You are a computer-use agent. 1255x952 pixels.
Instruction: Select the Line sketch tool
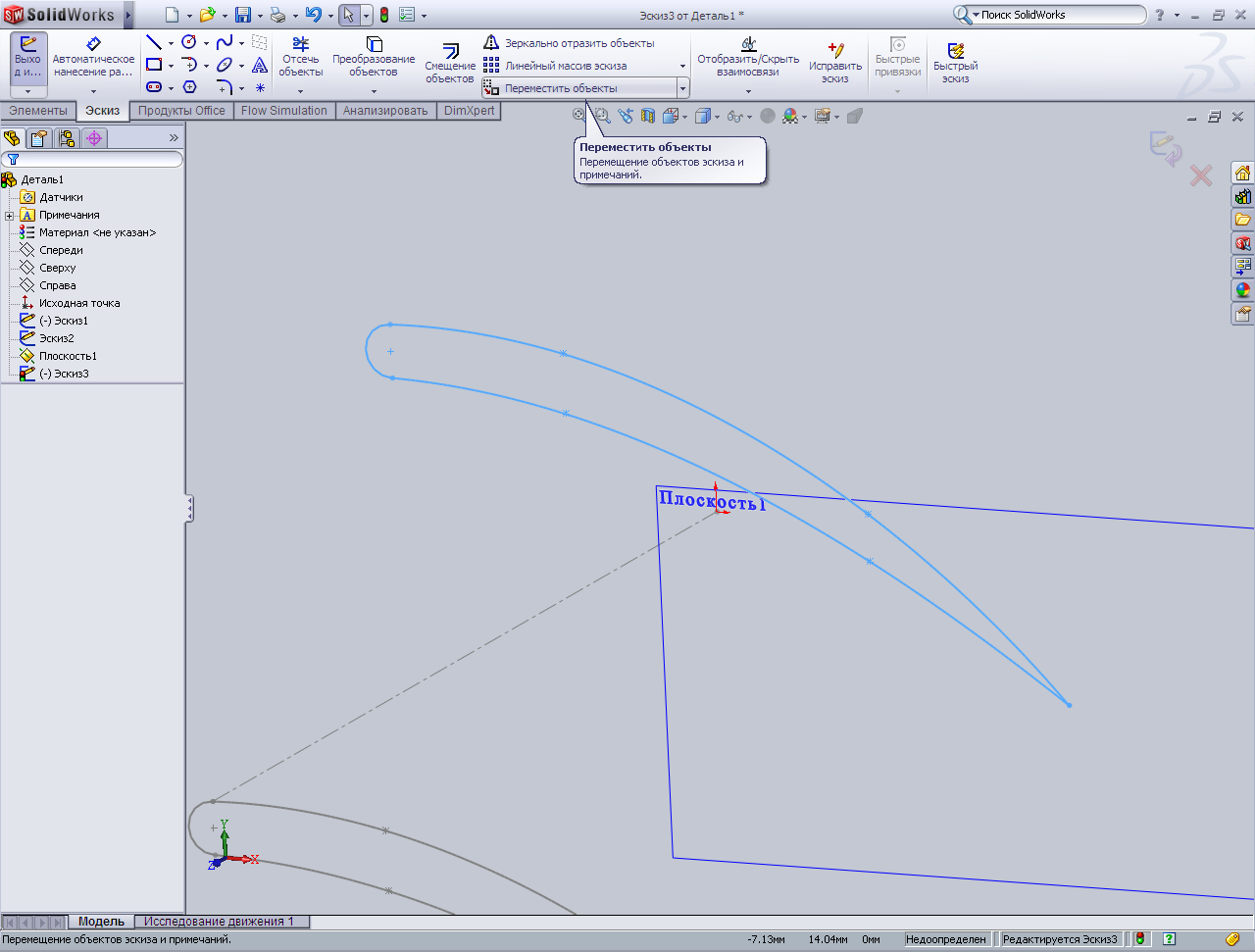[154, 43]
